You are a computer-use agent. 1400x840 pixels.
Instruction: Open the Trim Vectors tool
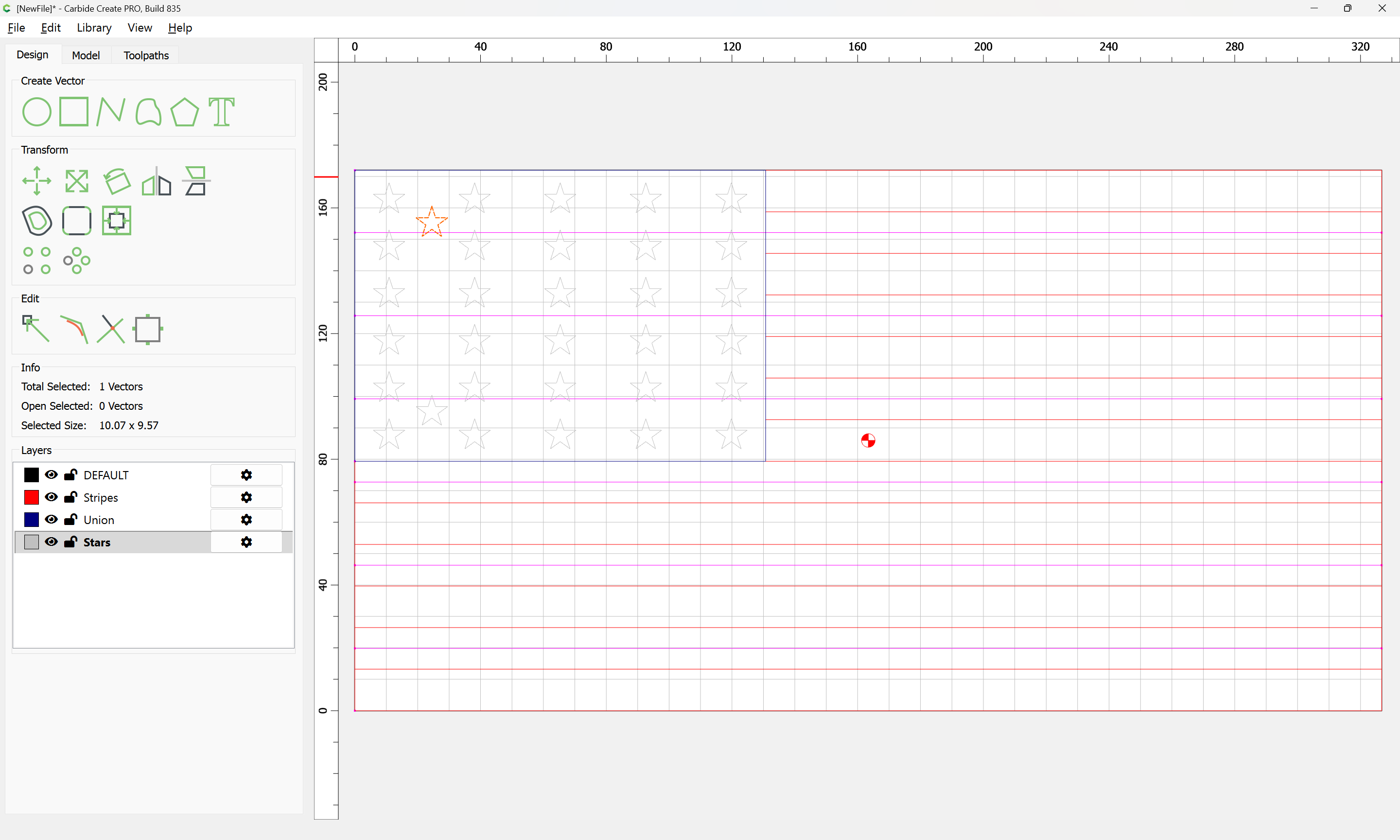[x=110, y=329]
